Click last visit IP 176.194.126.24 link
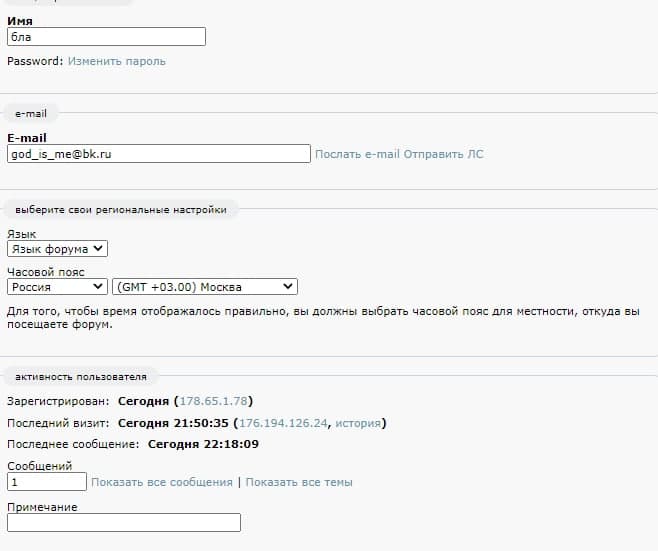Image resolution: width=658 pixels, height=551 pixels. tap(283, 423)
